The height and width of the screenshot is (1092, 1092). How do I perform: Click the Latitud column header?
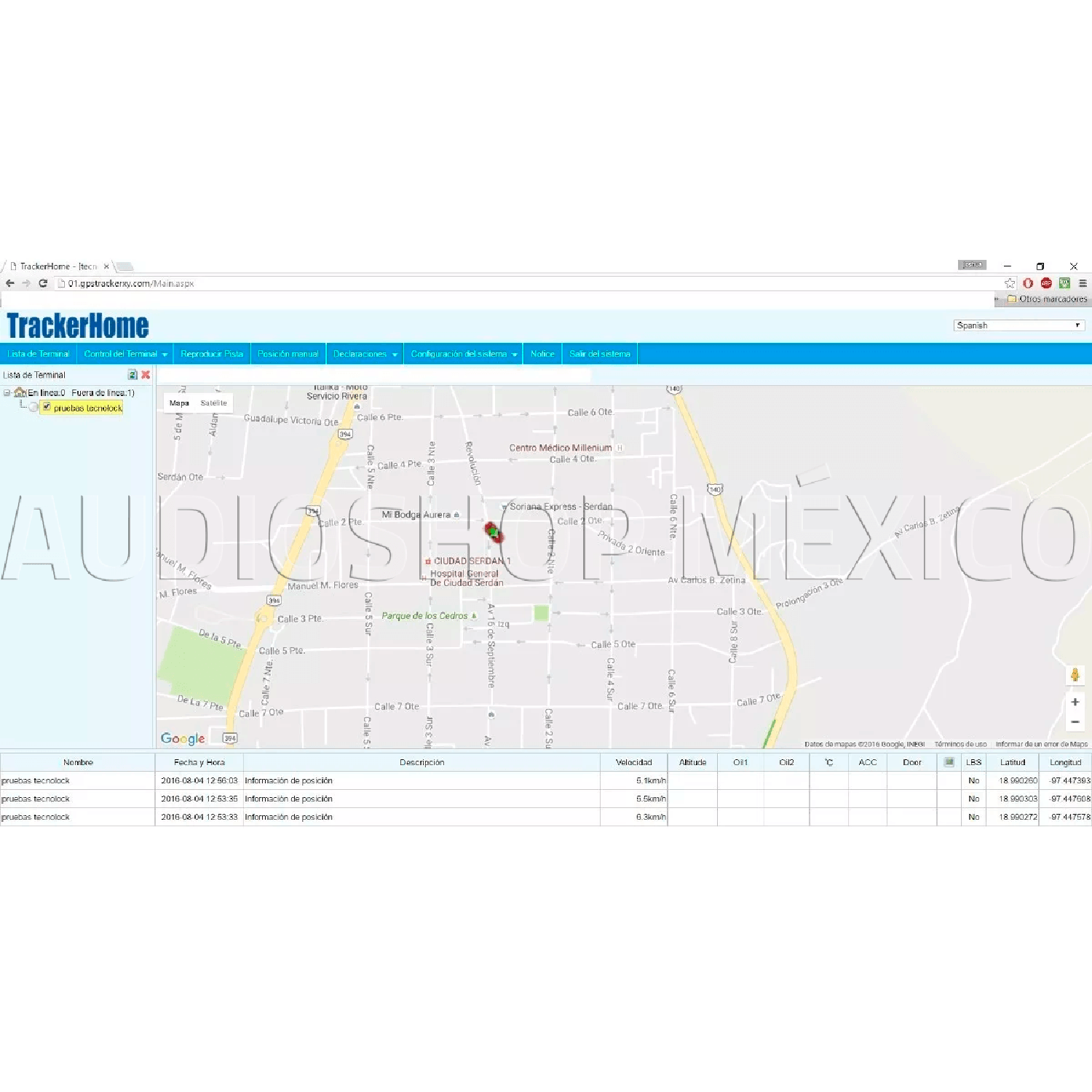pos(1012,762)
